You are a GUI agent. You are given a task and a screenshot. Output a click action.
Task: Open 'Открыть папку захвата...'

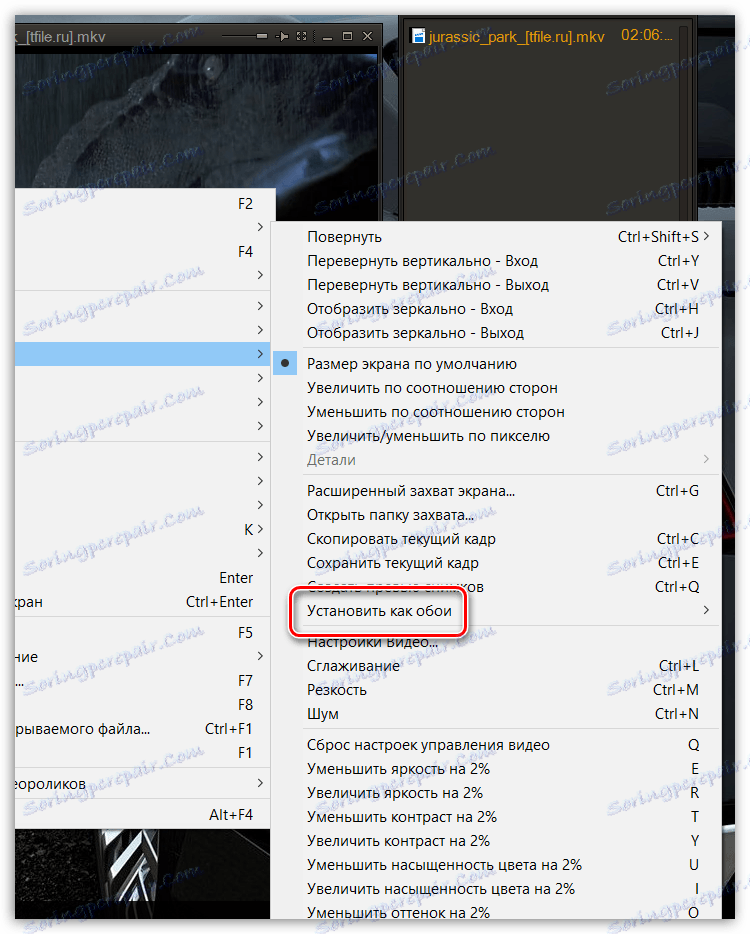(x=496, y=515)
